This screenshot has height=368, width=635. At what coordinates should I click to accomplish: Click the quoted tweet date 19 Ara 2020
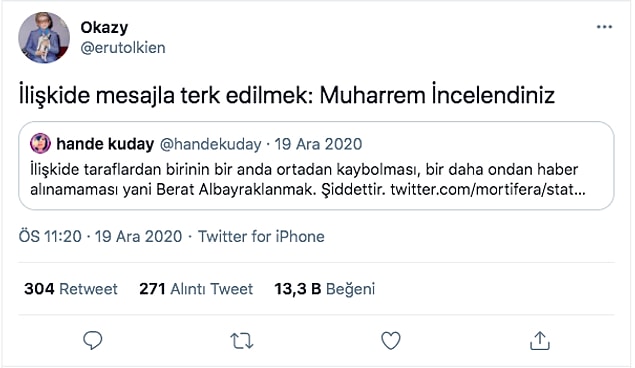point(318,144)
